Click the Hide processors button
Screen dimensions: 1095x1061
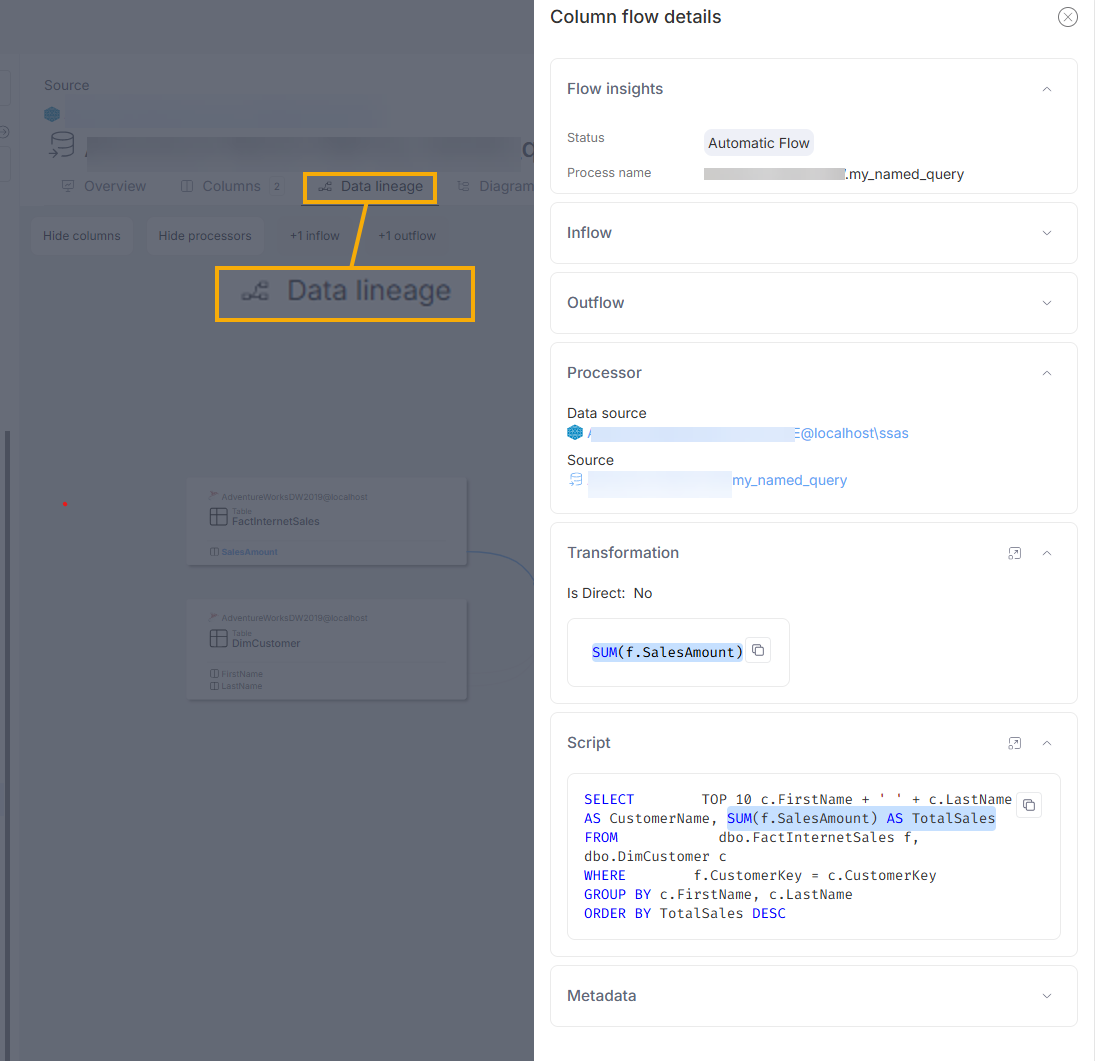click(205, 236)
